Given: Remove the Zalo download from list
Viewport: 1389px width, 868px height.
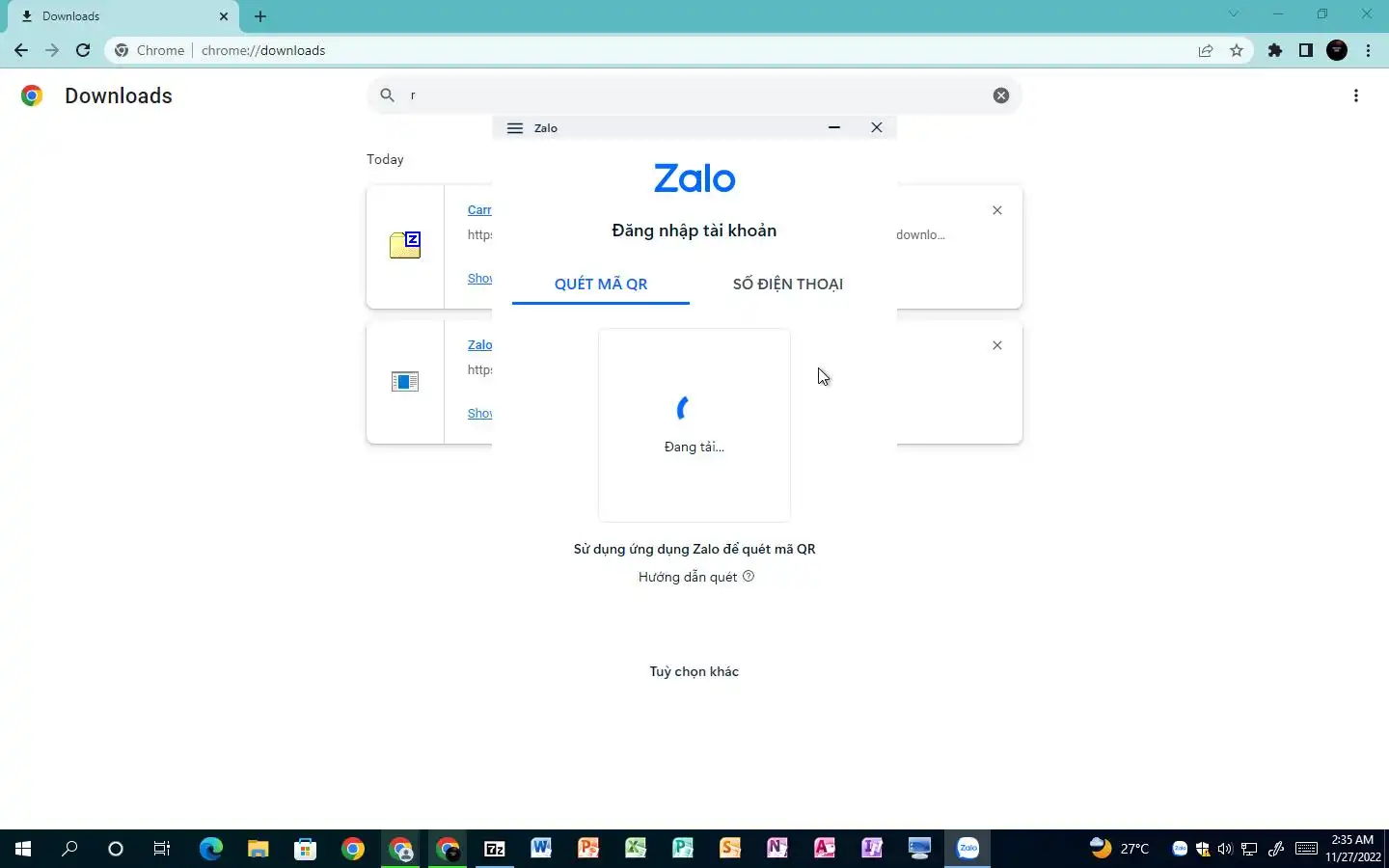Looking at the screenshot, I should pos(997,345).
